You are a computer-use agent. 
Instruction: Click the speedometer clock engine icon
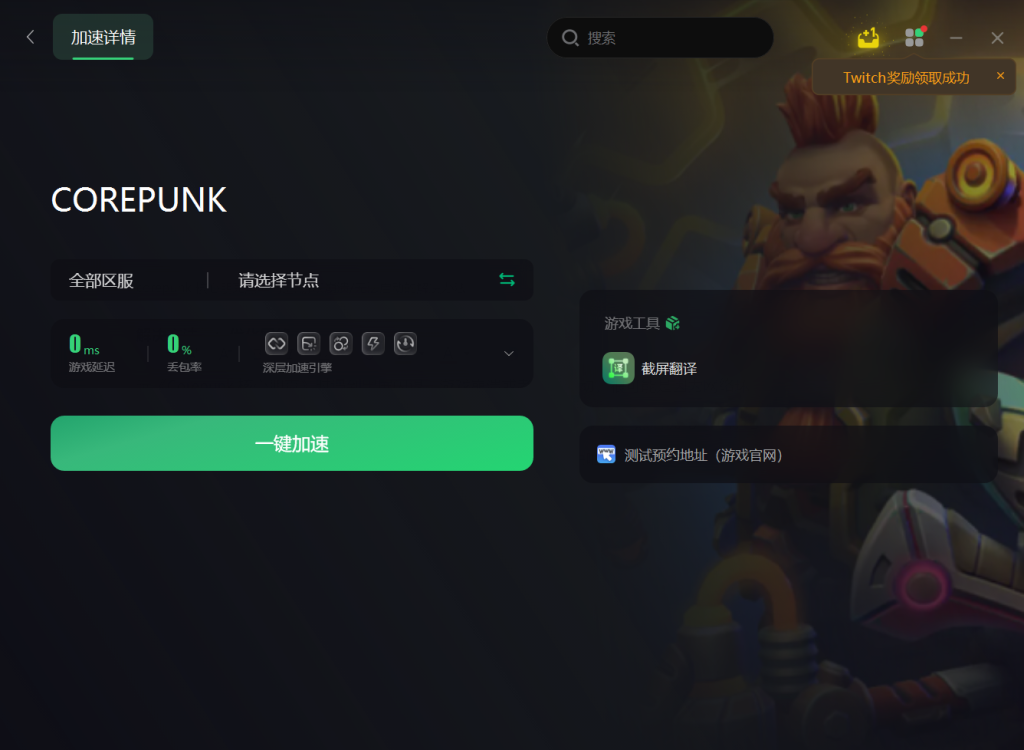406,344
